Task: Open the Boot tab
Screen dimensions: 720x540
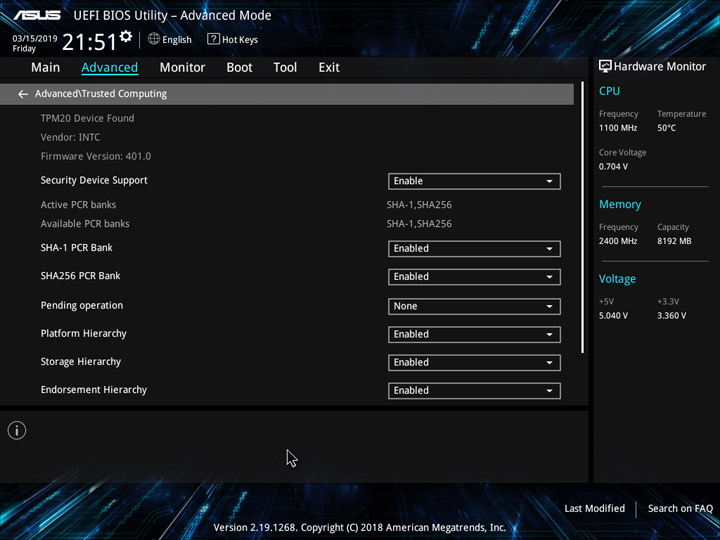Action: coord(239,68)
